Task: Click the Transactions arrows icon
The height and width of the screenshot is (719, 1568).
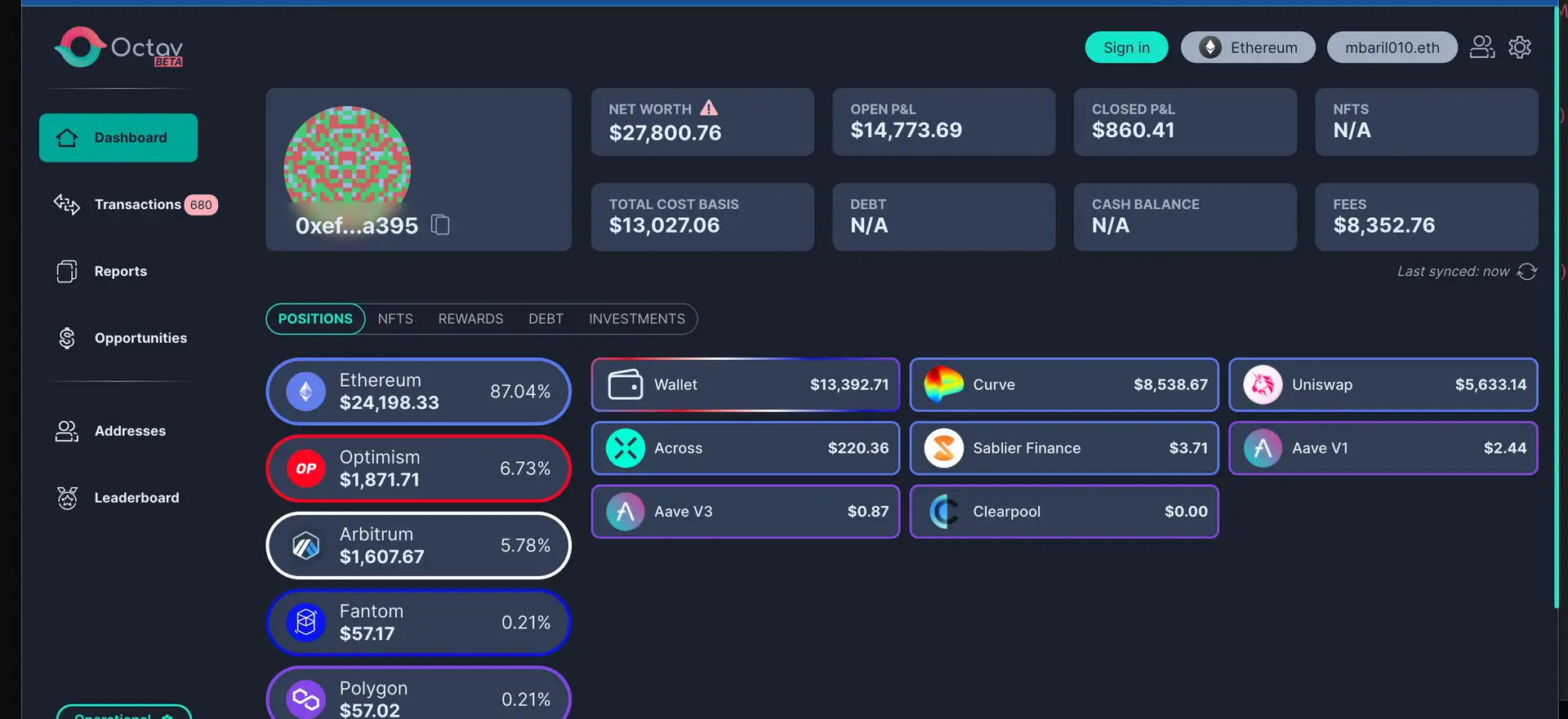Action: point(67,204)
